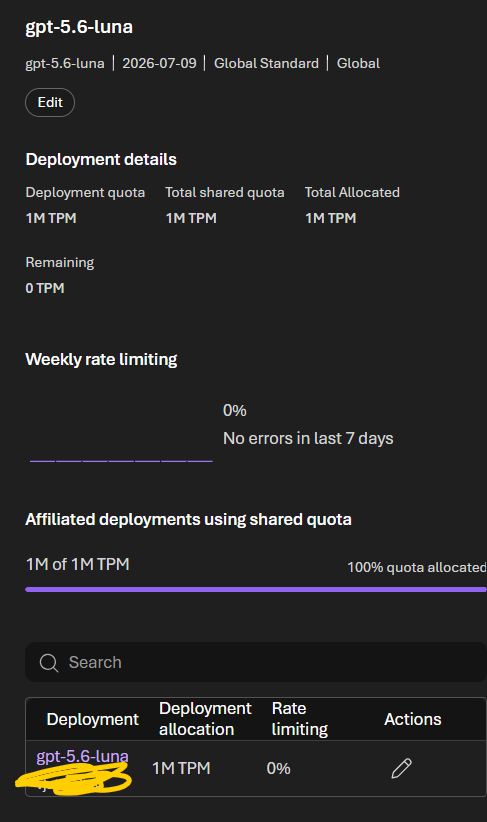Sort by the Rate limiting column header

coord(300,719)
